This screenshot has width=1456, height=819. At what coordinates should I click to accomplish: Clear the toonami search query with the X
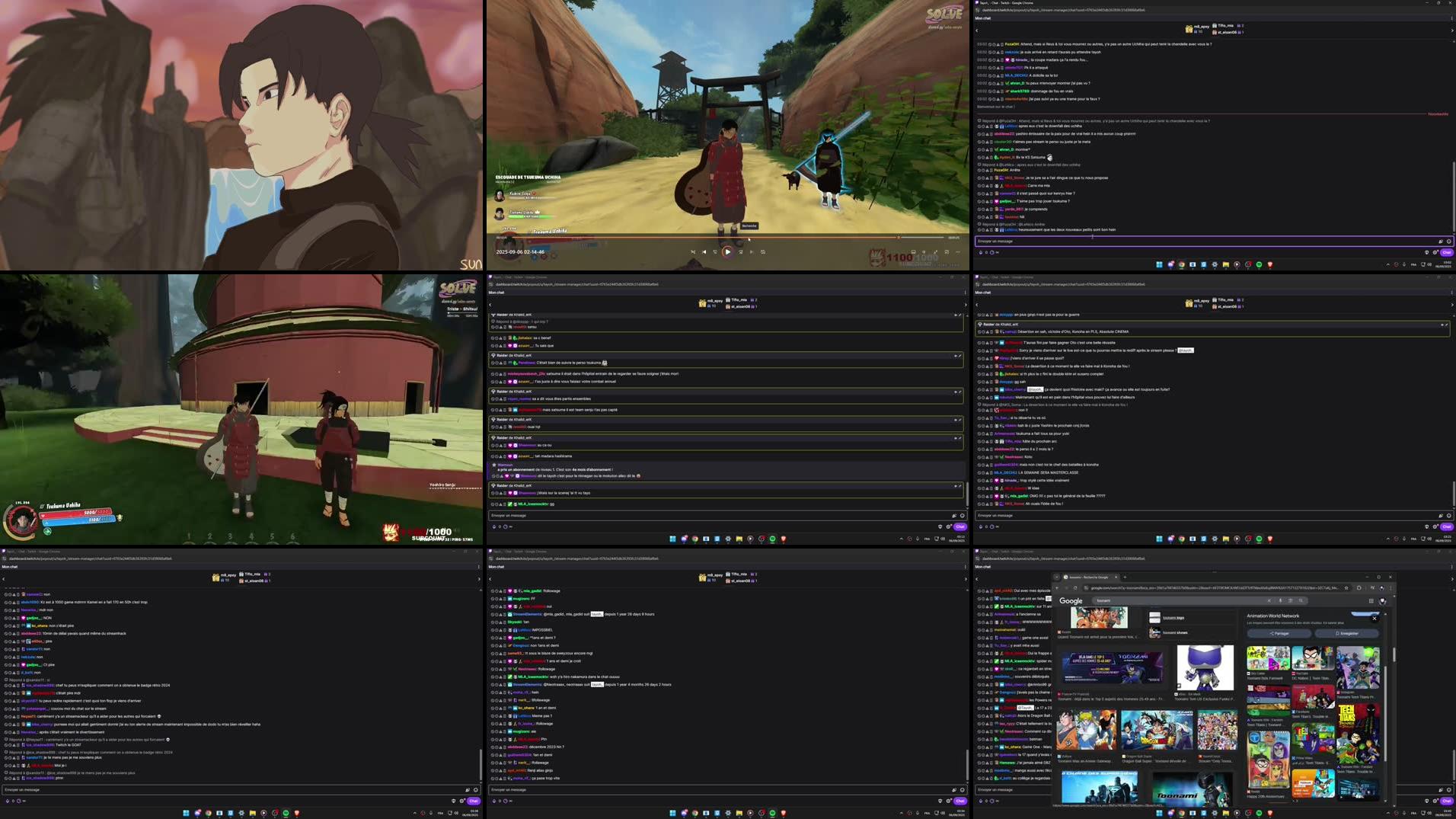pos(1269,600)
